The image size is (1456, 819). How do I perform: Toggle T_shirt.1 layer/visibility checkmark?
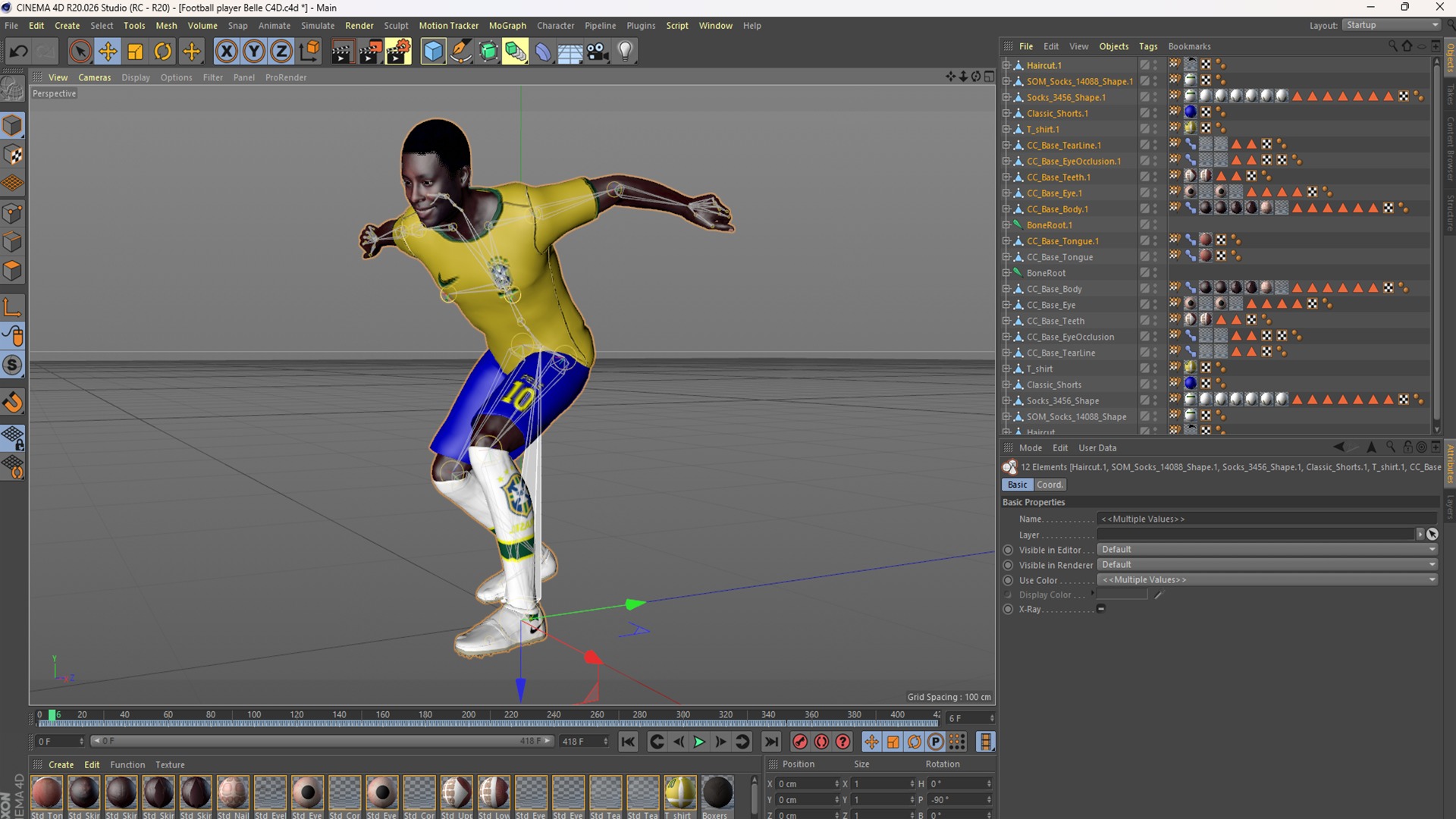click(1144, 129)
